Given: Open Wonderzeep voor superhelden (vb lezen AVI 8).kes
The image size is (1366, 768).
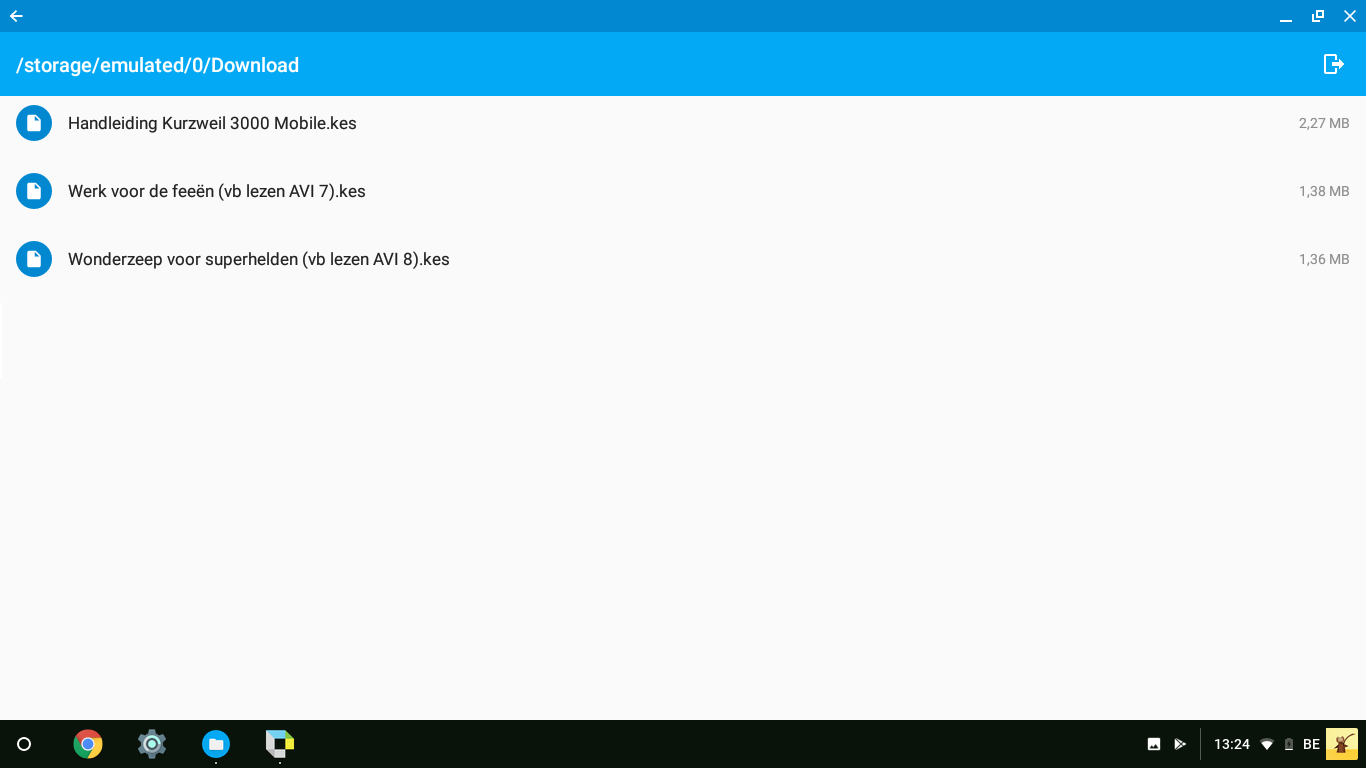Looking at the screenshot, I should [683, 259].
